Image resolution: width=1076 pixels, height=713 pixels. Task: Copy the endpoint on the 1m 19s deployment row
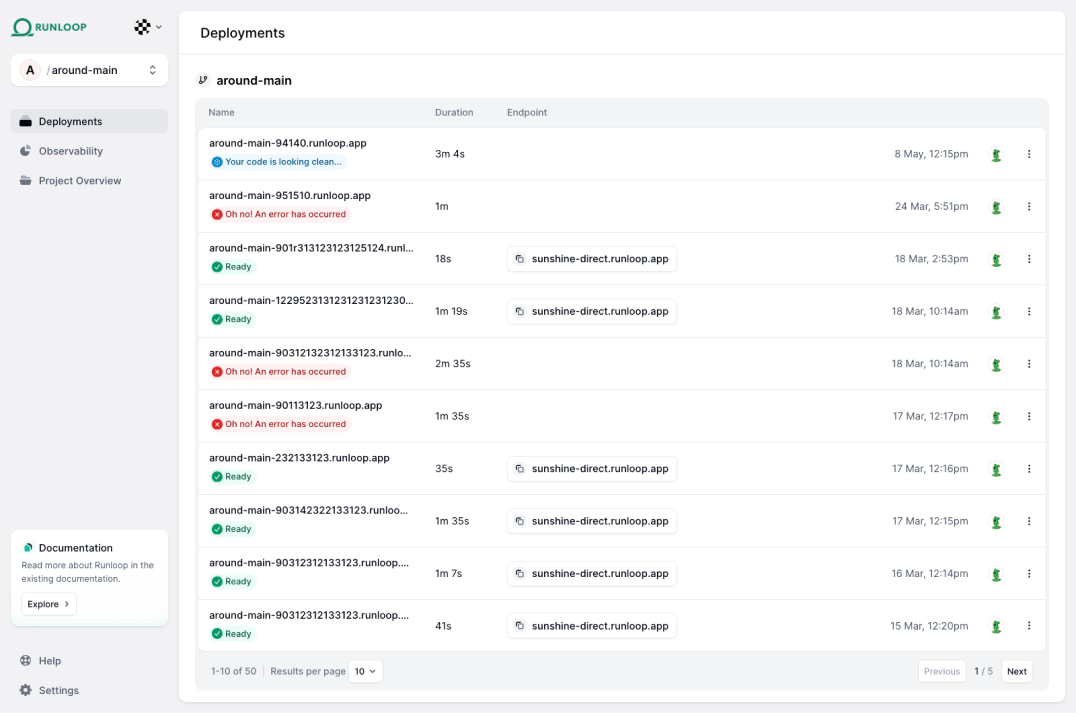pos(520,312)
